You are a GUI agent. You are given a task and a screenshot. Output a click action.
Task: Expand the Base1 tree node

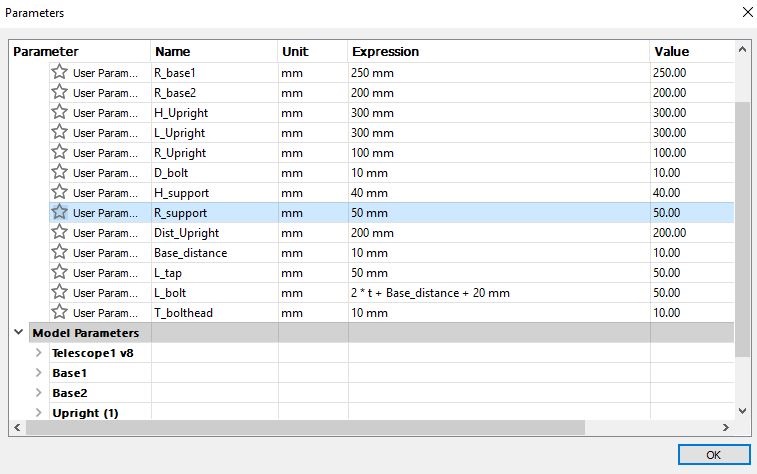[39, 373]
